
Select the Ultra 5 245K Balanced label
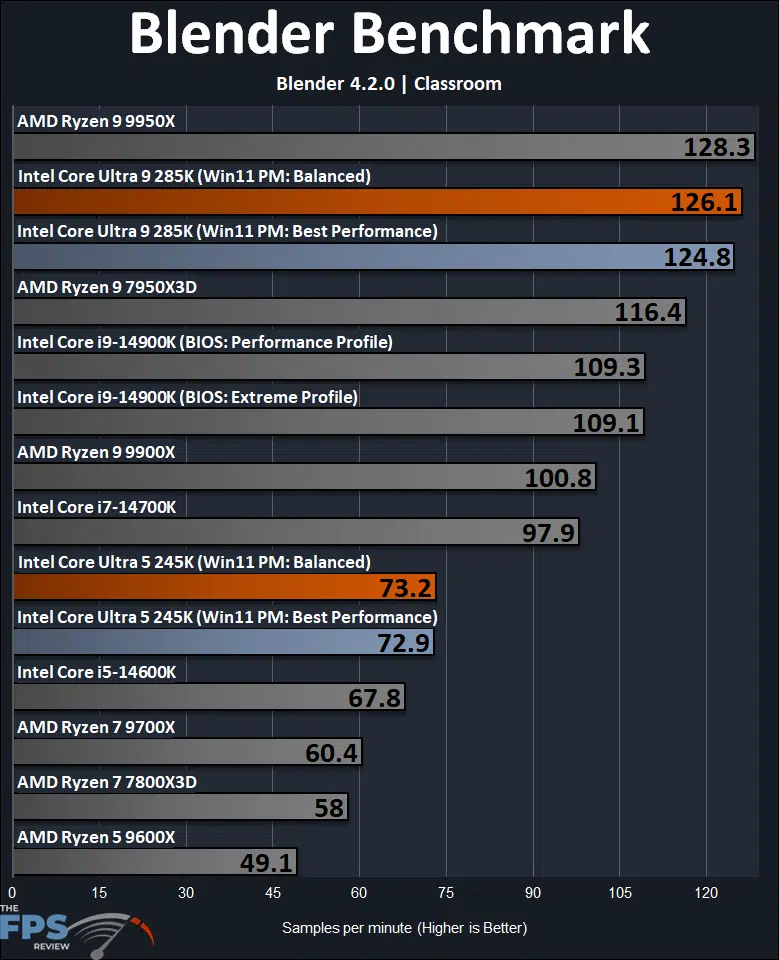(x=194, y=562)
